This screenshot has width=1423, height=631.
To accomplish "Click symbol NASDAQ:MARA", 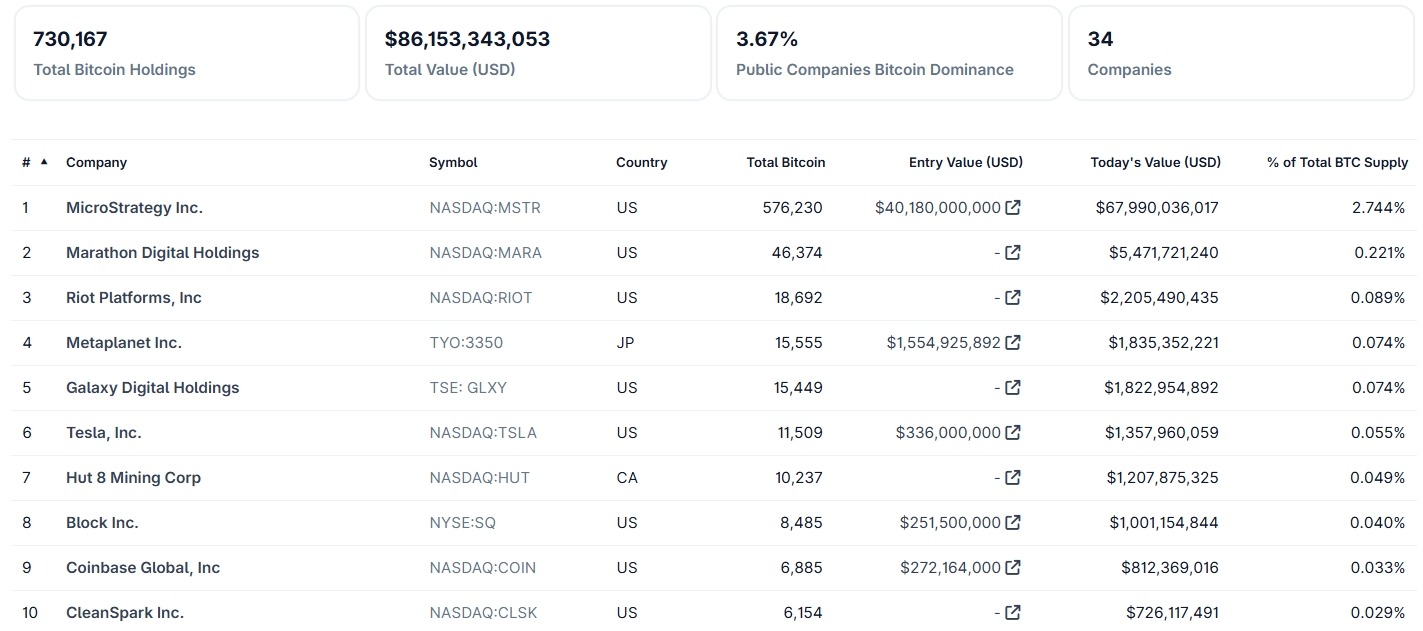I will click(x=486, y=253).
